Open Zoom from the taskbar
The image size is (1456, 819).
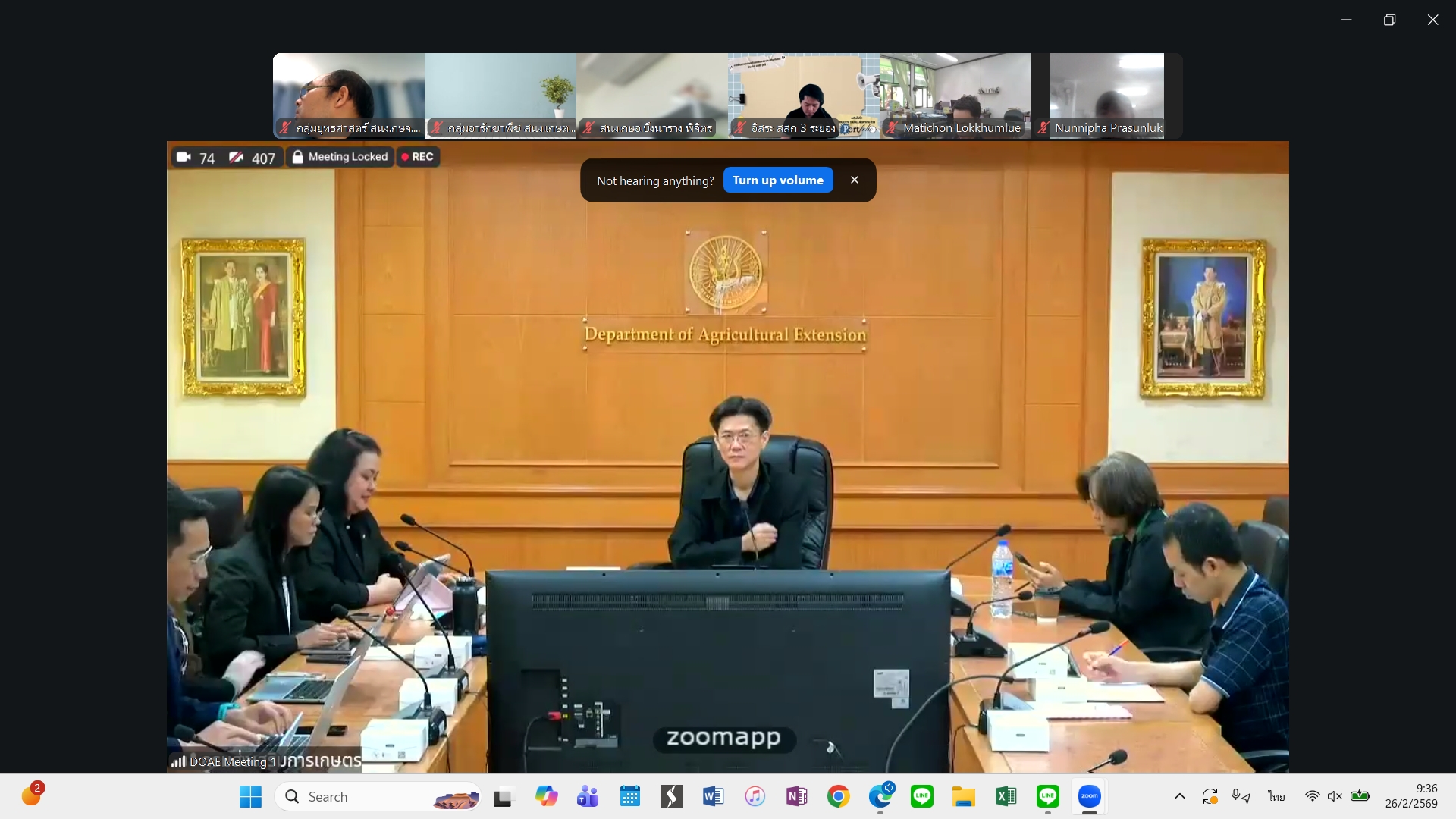tap(1089, 796)
